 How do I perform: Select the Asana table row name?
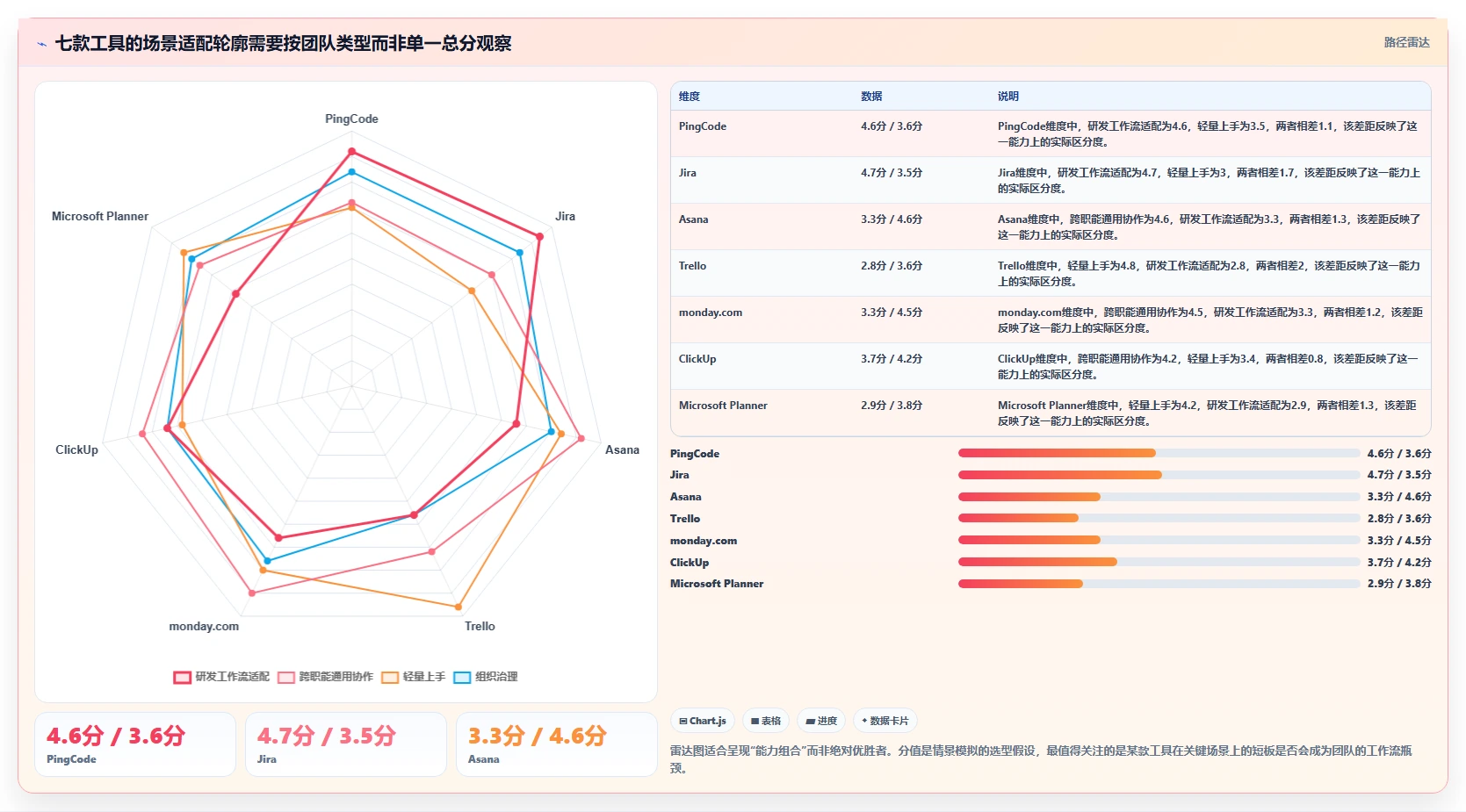[x=693, y=219]
